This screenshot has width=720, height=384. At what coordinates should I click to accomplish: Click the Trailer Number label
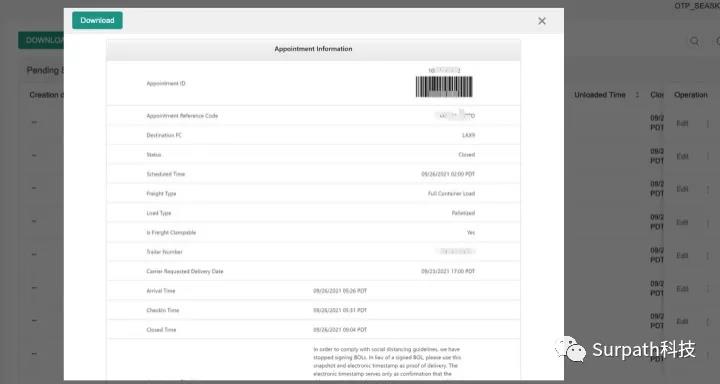tap(164, 252)
